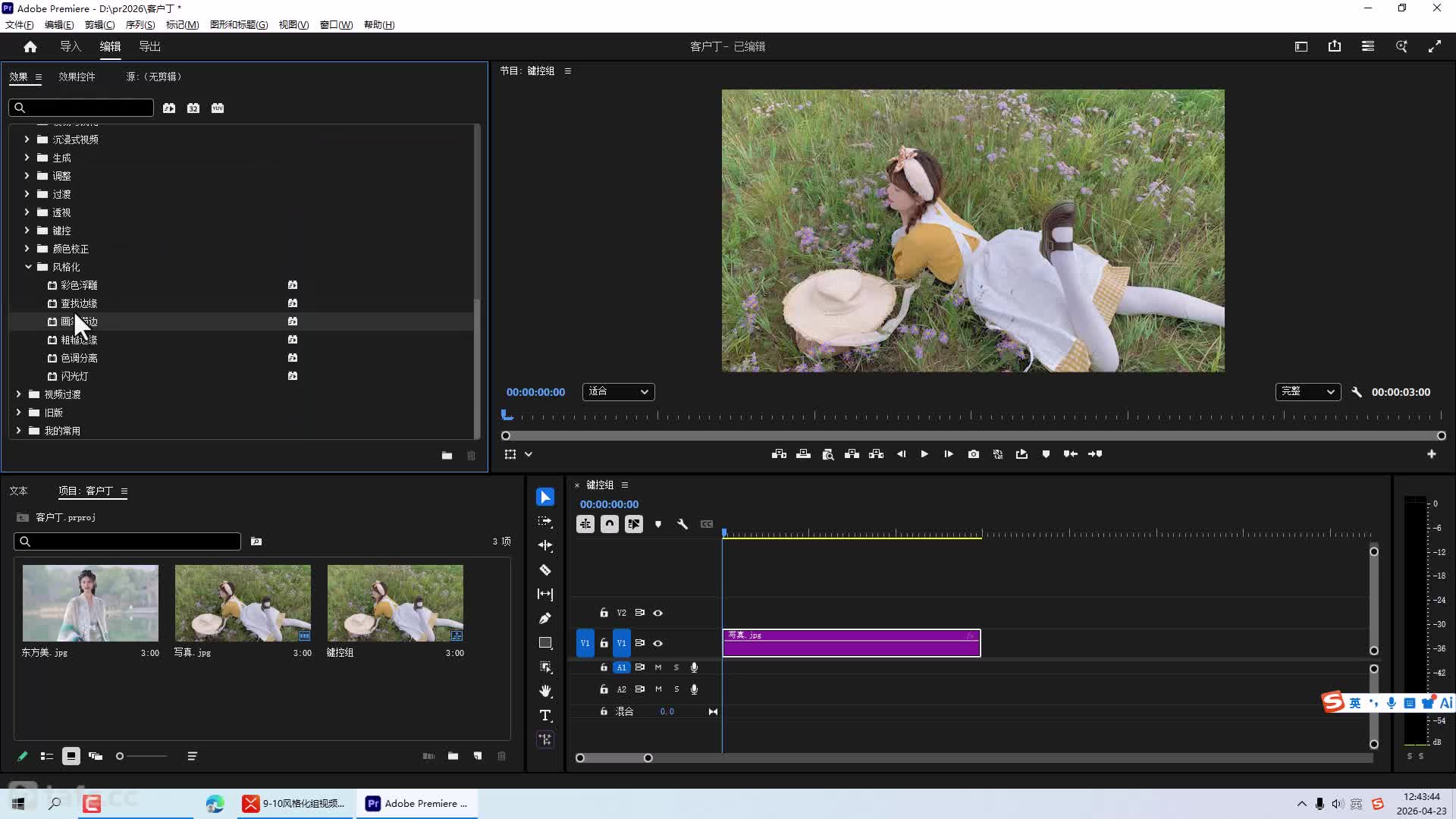The width and height of the screenshot is (1456, 819).
Task: Click the thumbnail zoom slider in Project panel
Action: click(x=141, y=756)
